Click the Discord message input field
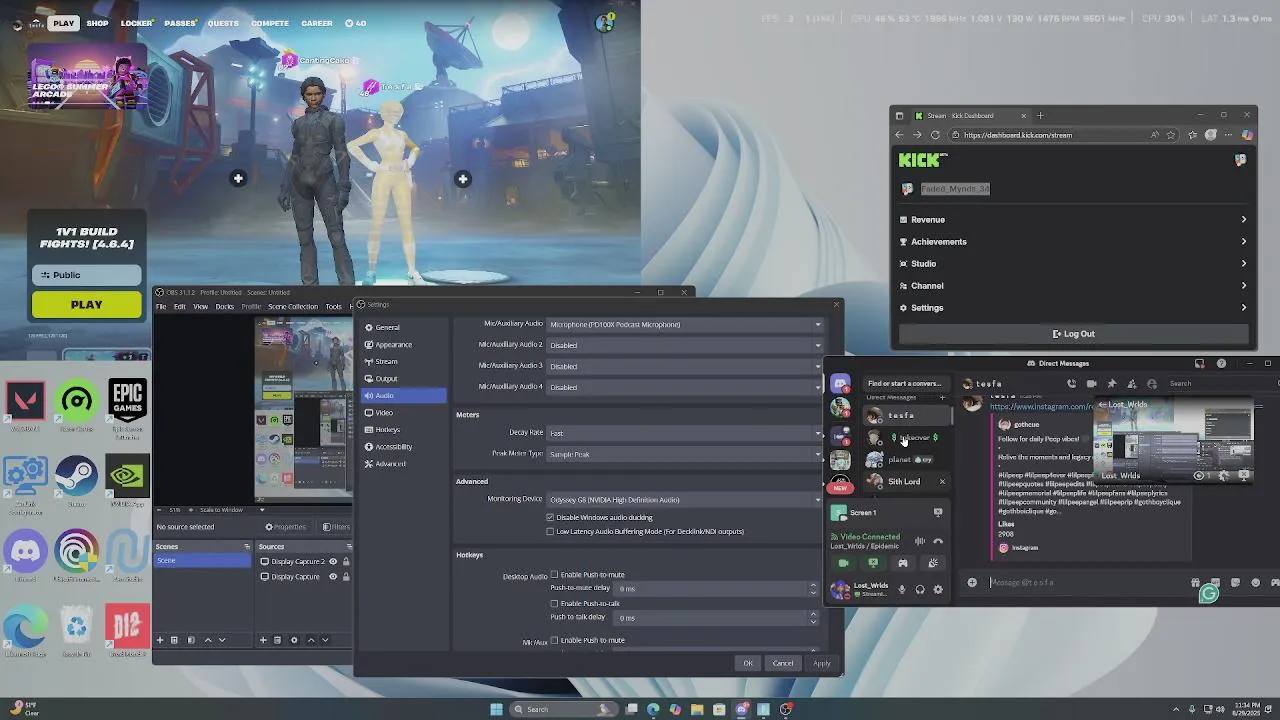This screenshot has width=1280, height=720. (x=1085, y=582)
